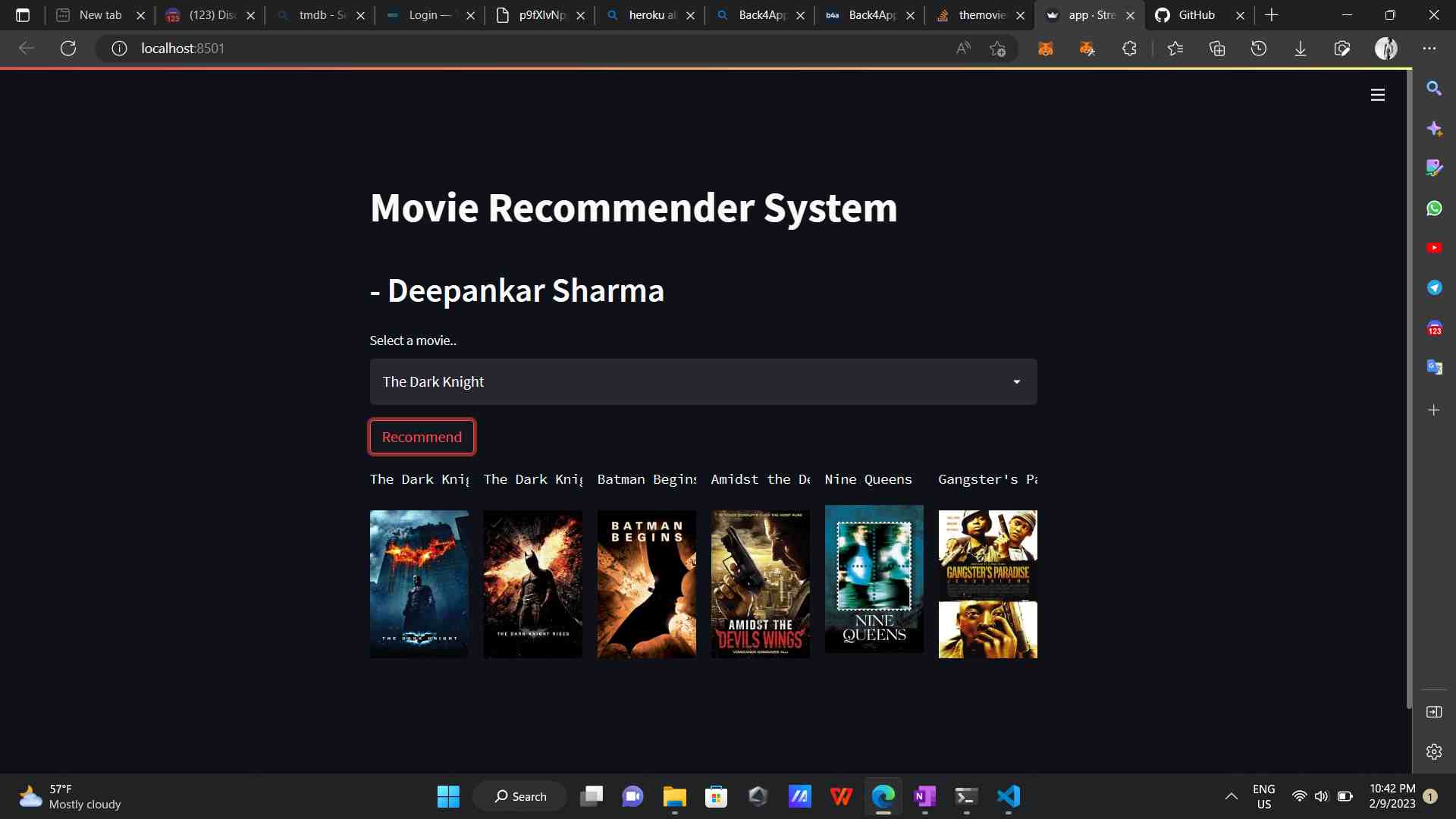This screenshot has height=819, width=1456.
Task: Click the Batman Begins title text
Action: (646, 479)
